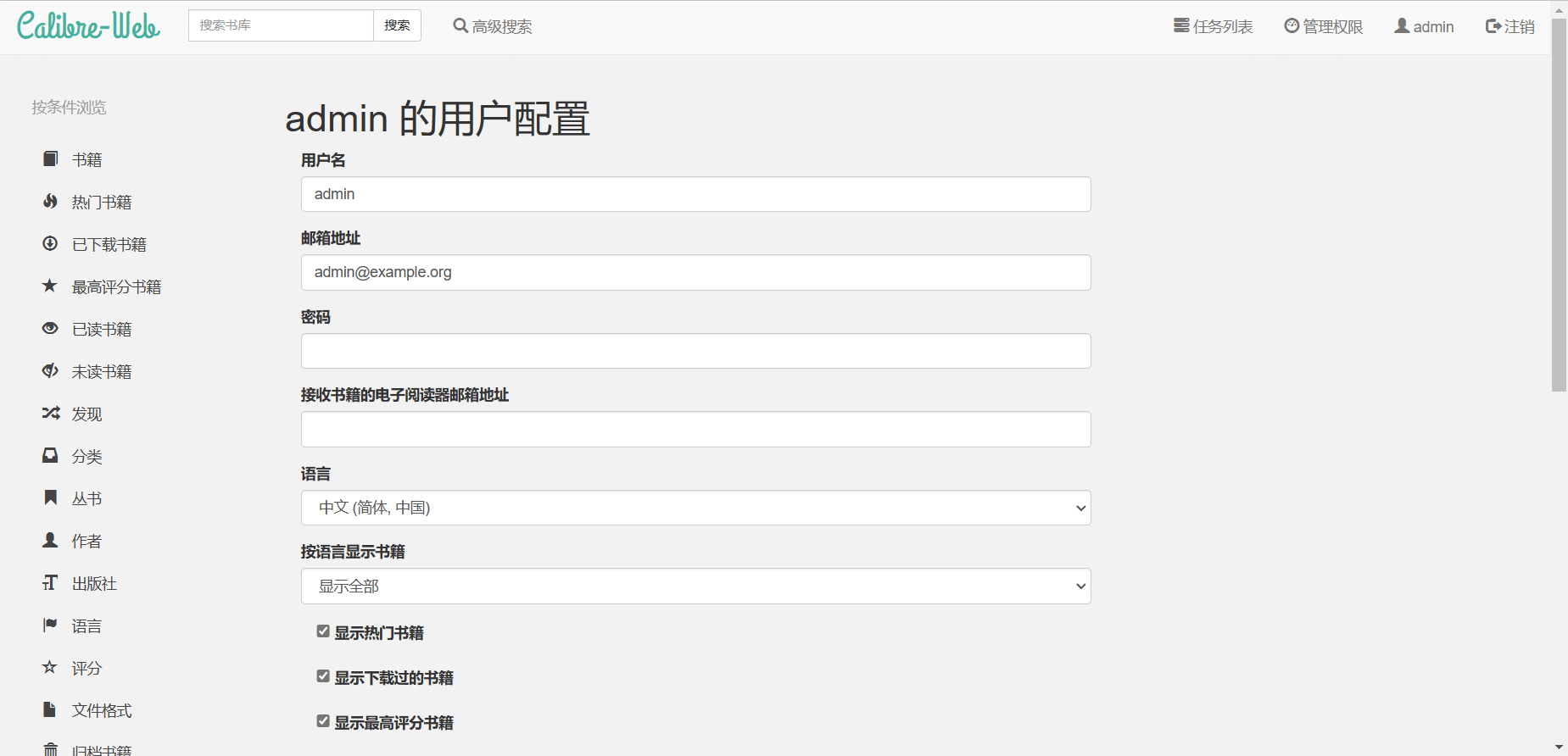Click the 归档书籍 trash icon
The width and height of the screenshot is (1568, 756).
51,750
